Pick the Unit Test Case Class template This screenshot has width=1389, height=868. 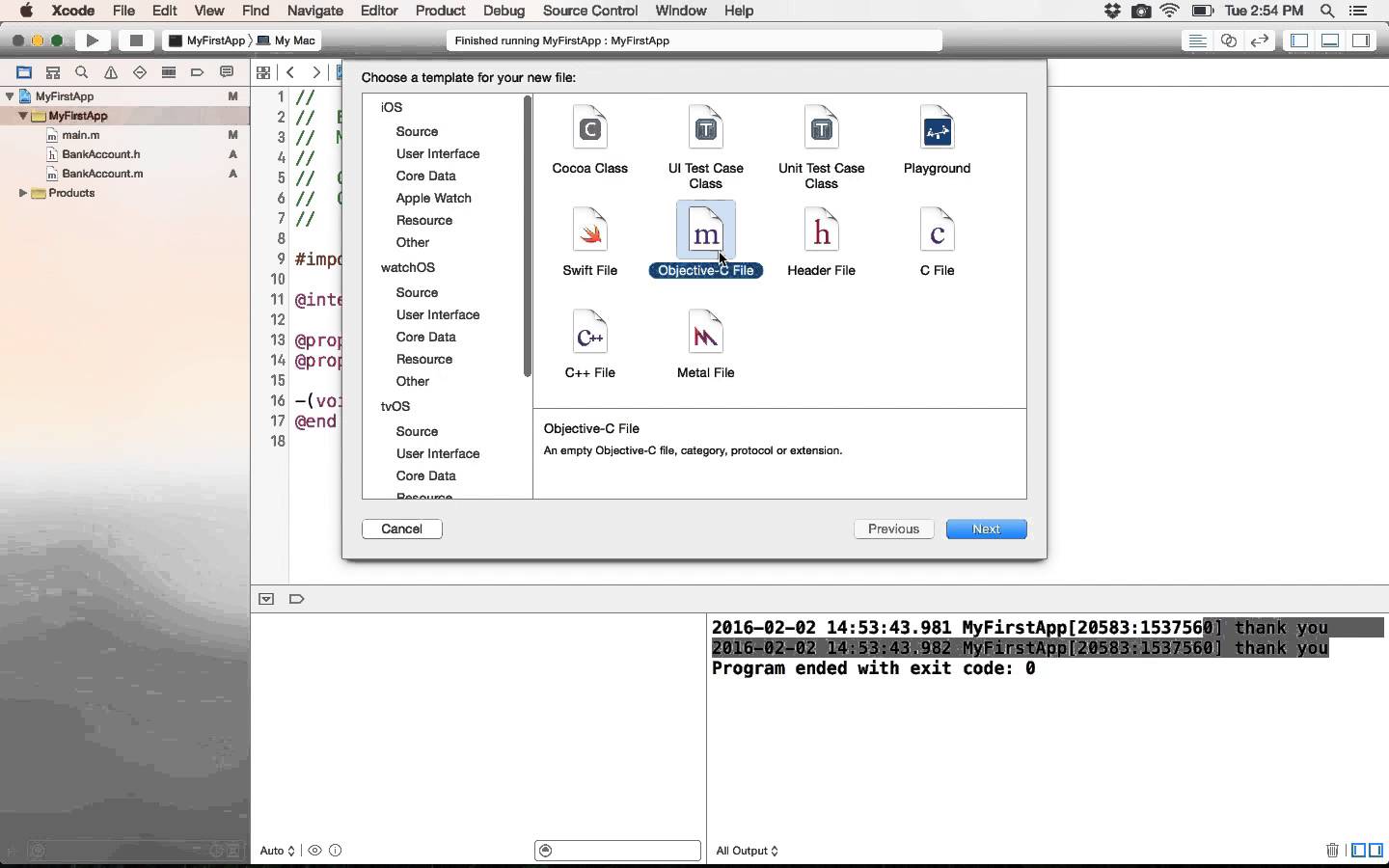click(x=821, y=148)
